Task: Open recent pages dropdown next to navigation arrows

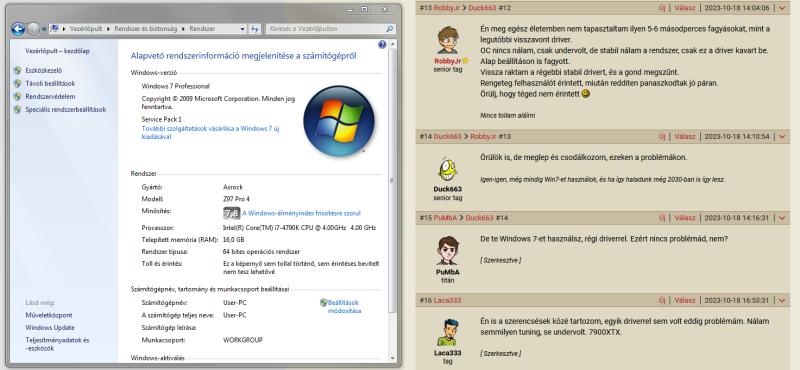Action: (44, 30)
